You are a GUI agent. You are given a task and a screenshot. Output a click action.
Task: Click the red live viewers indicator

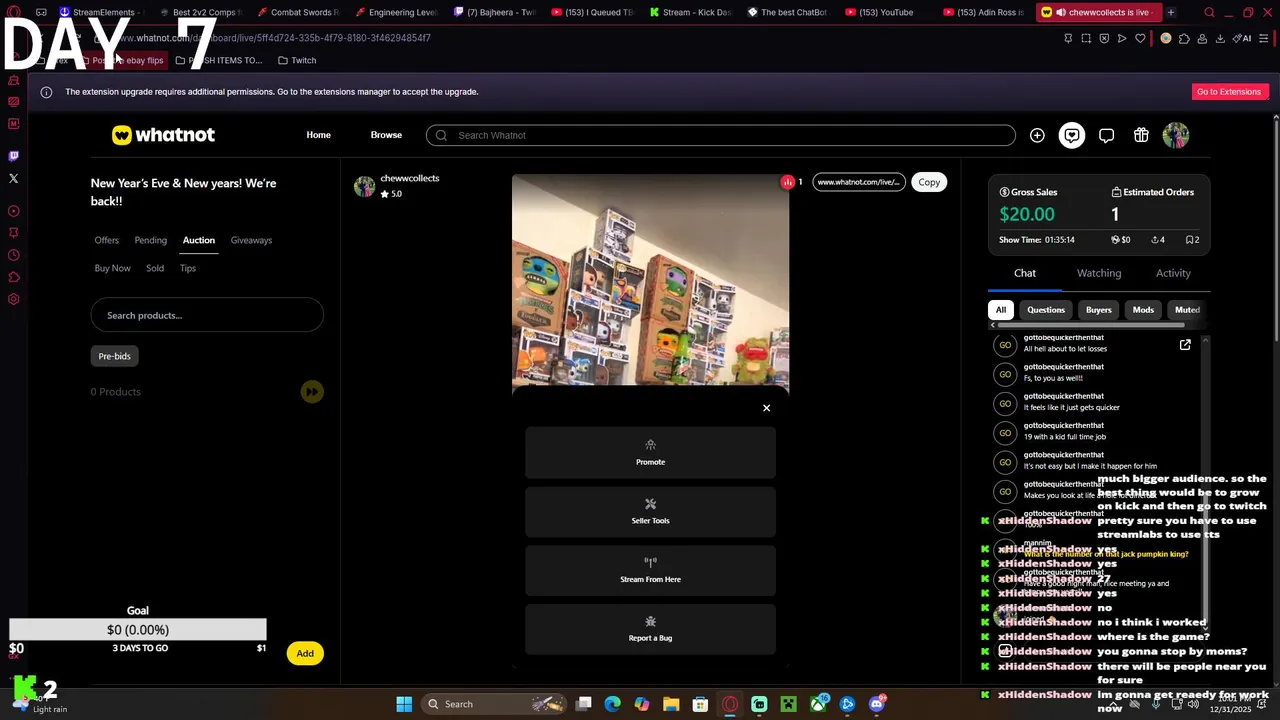click(x=788, y=182)
